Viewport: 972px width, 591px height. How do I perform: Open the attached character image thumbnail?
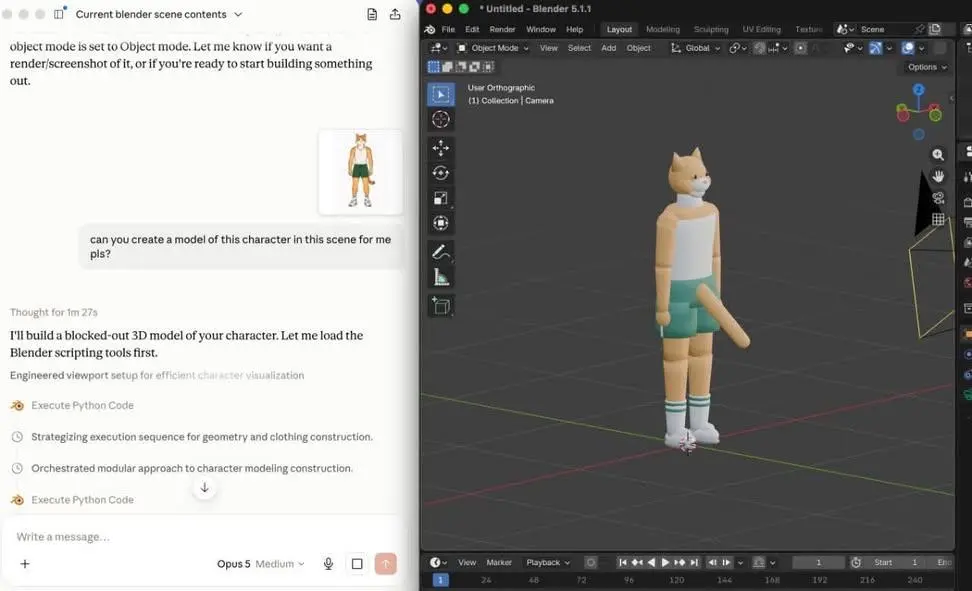(x=360, y=172)
